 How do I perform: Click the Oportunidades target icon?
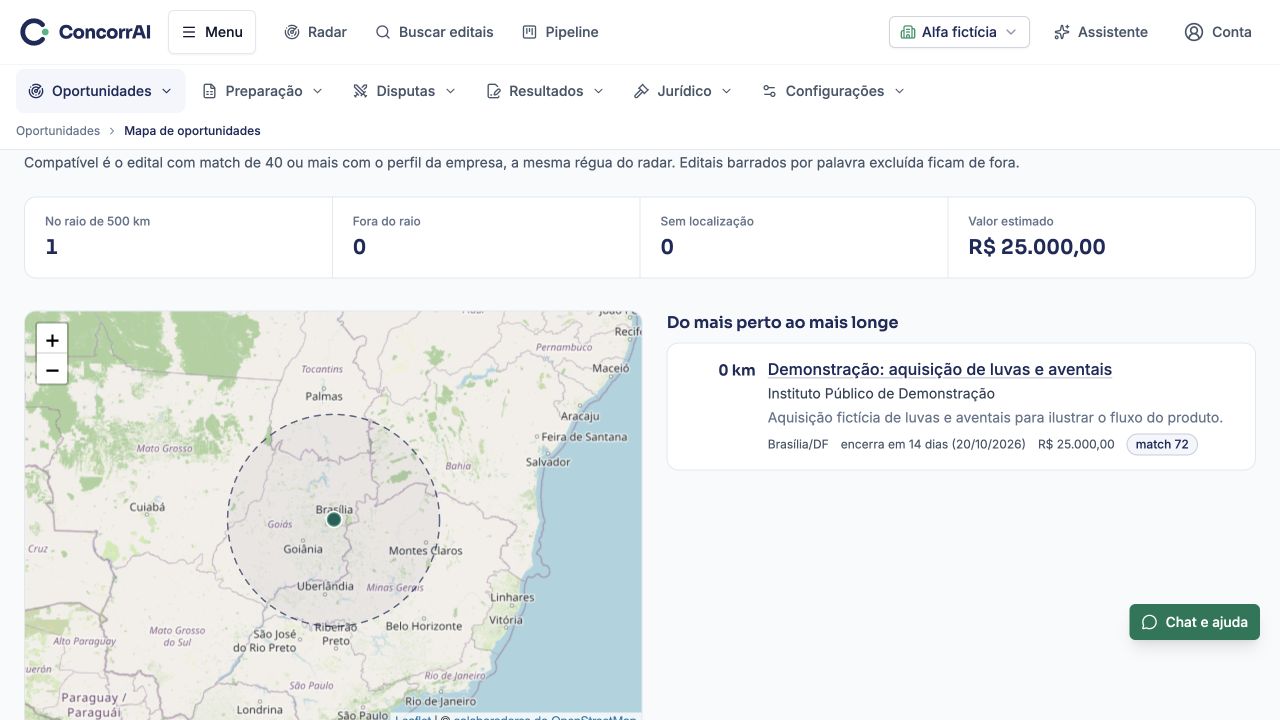point(36,91)
